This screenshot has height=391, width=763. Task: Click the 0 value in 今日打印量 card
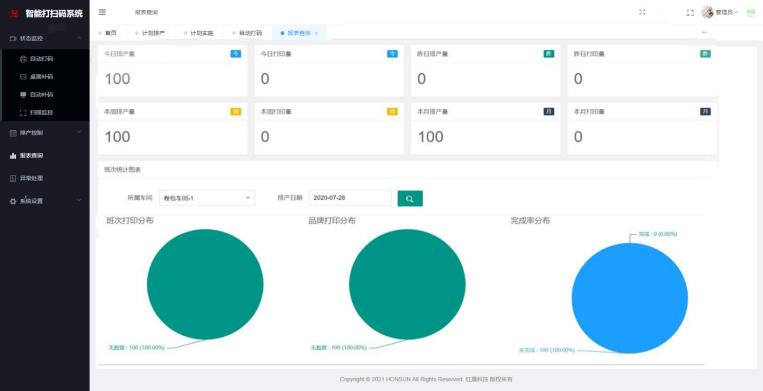265,79
